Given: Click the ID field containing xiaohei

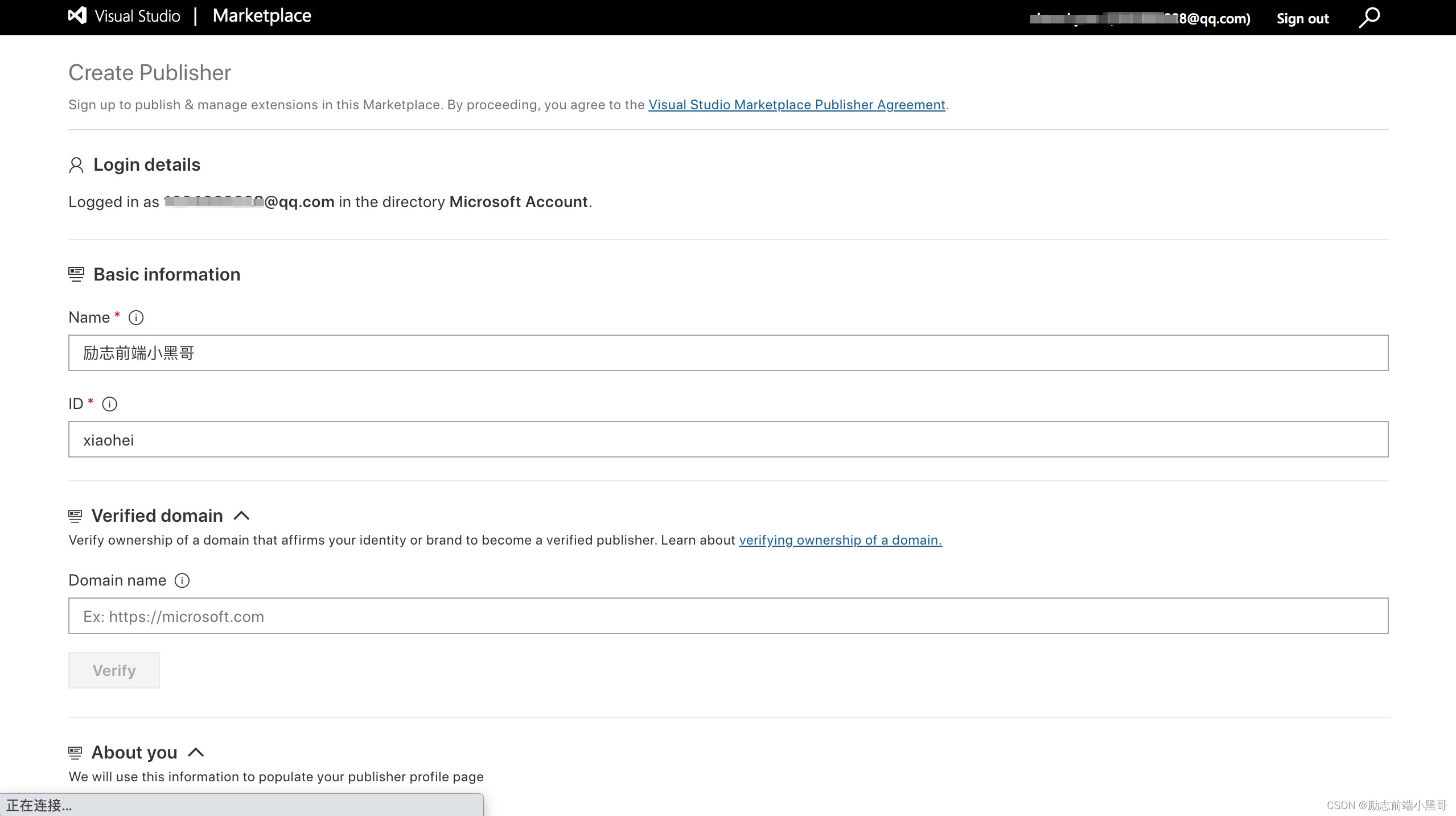Looking at the screenshot, I should pyautogui.click(x=728, y=439).
